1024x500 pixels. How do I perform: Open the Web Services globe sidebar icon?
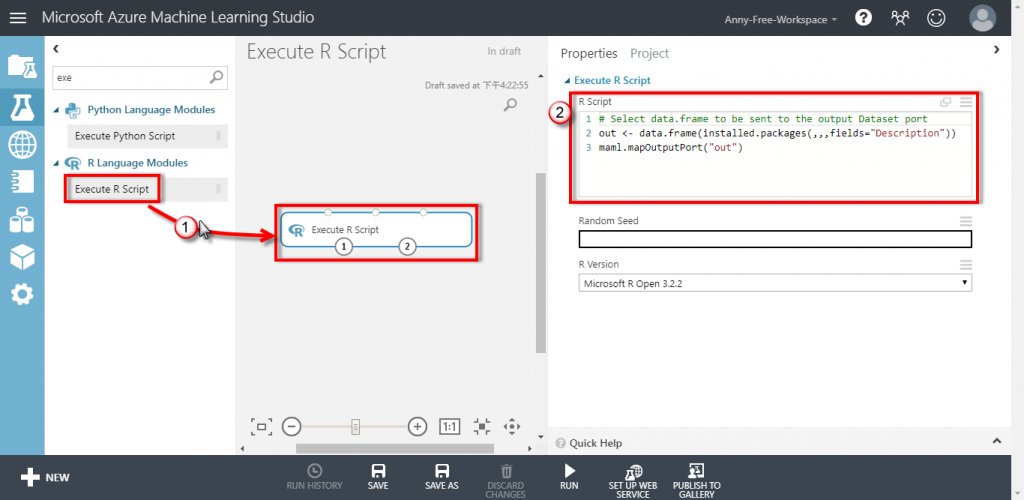(x=22, y=145)
